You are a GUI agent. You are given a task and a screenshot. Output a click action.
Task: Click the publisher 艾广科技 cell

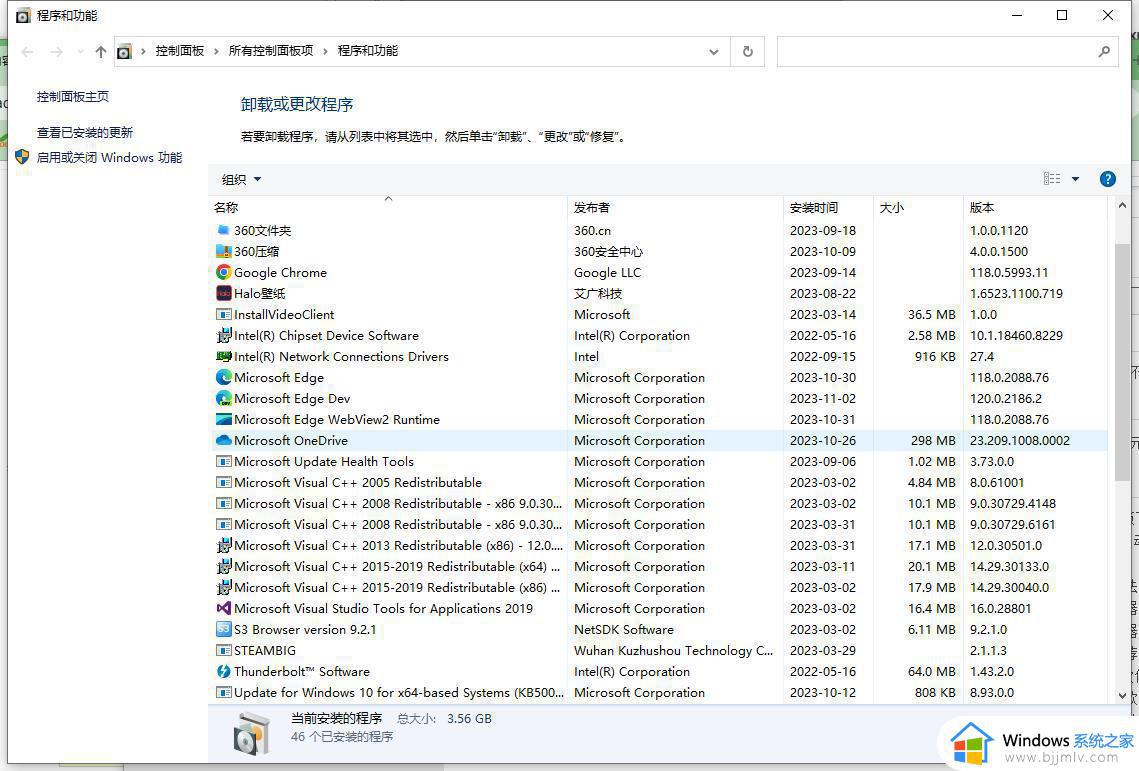click(598, 294)
